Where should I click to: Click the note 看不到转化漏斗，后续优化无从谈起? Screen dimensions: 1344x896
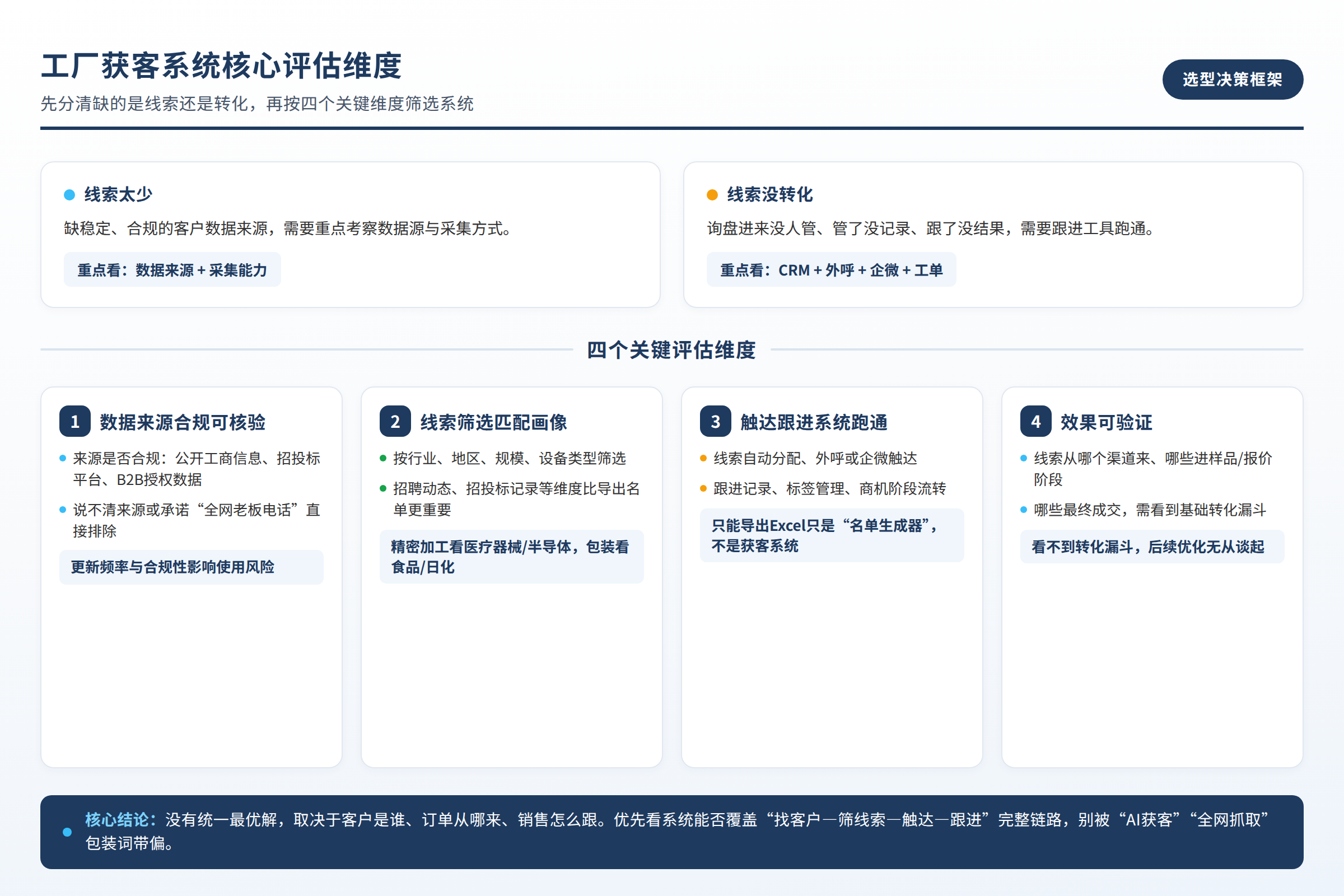click(1152, 547)
